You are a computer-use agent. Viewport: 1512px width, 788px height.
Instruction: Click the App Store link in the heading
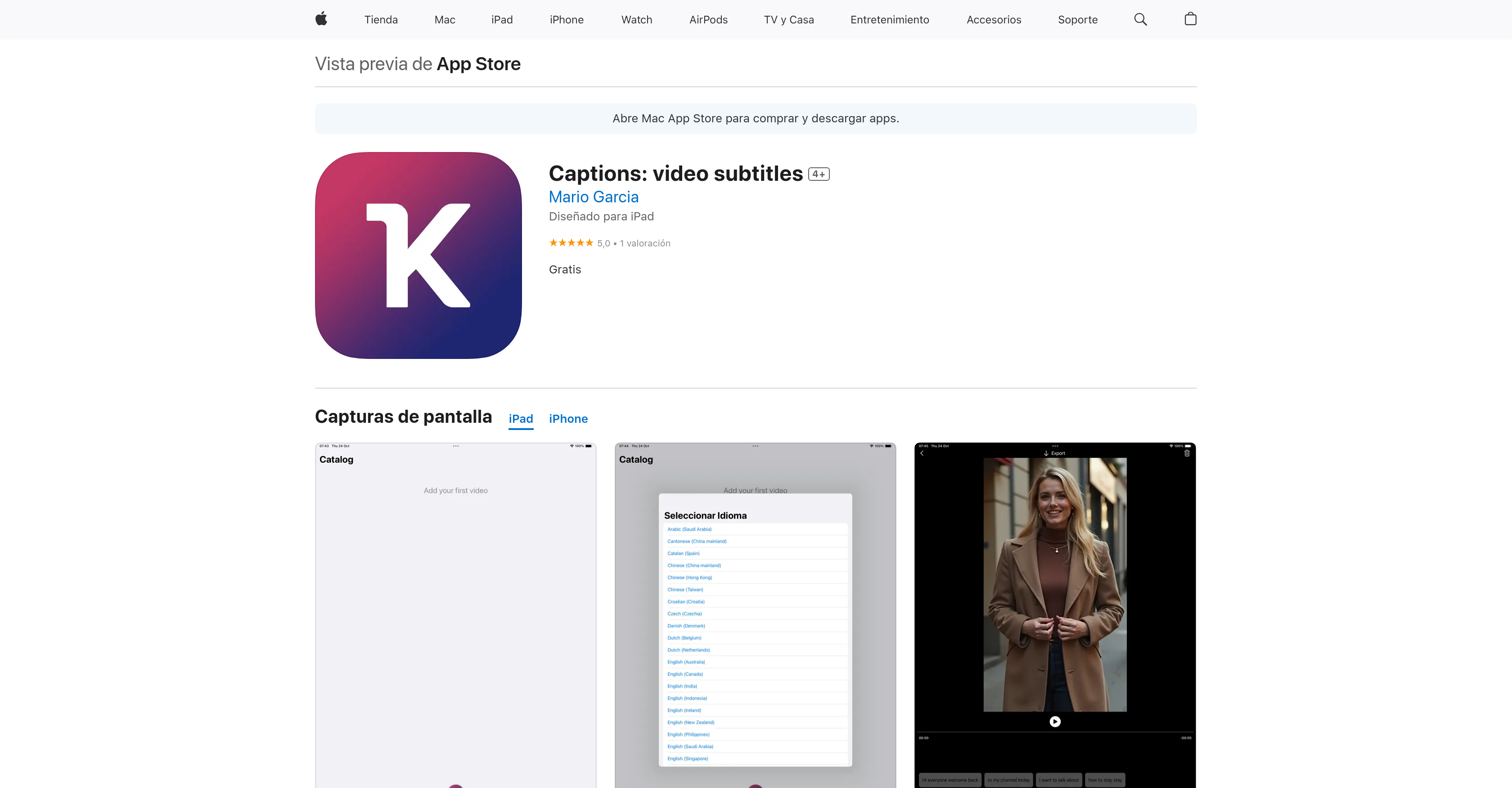tap(478, 63)
